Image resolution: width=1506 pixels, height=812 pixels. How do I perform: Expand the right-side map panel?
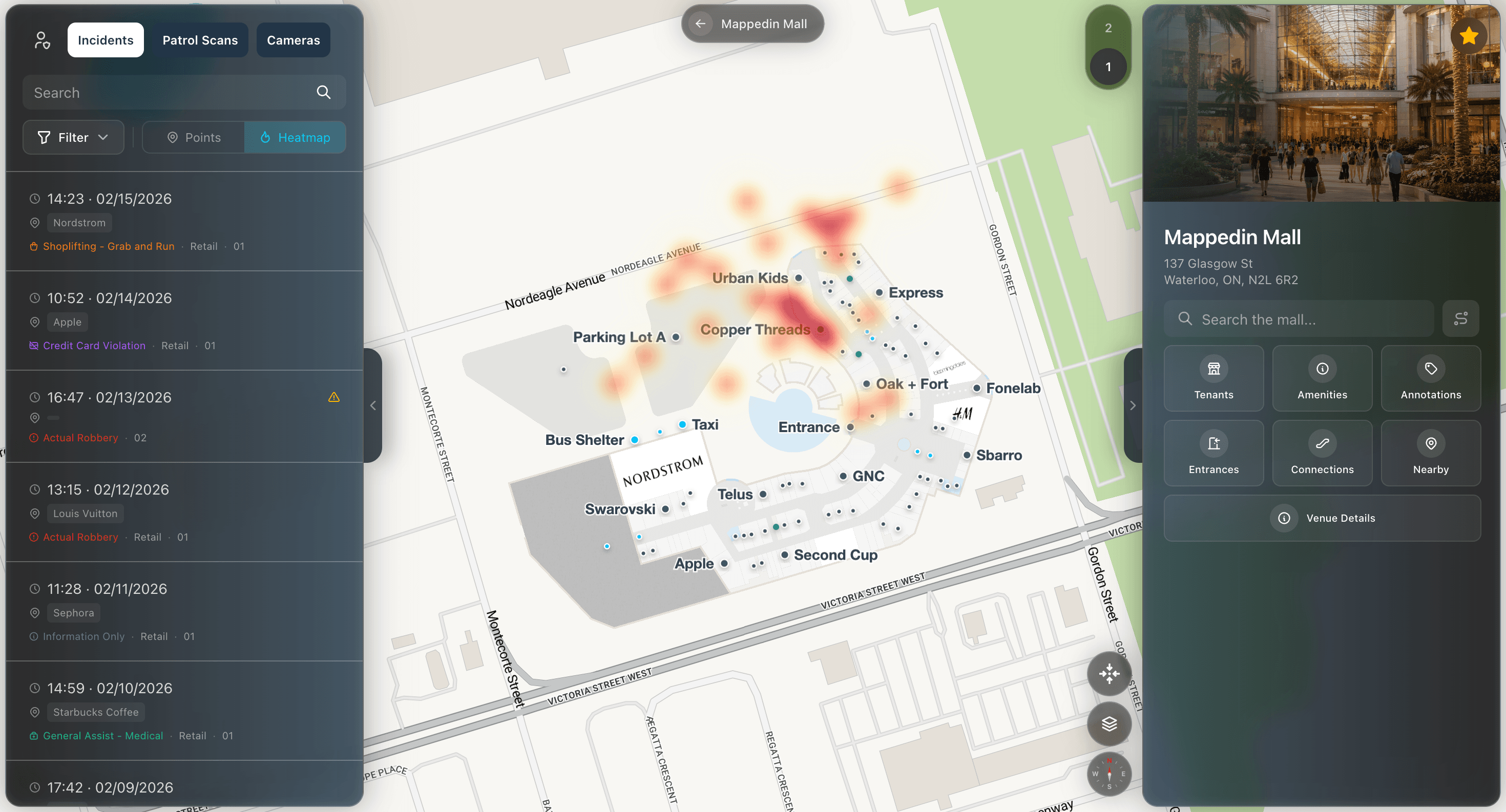click(x=1133, y=405)
